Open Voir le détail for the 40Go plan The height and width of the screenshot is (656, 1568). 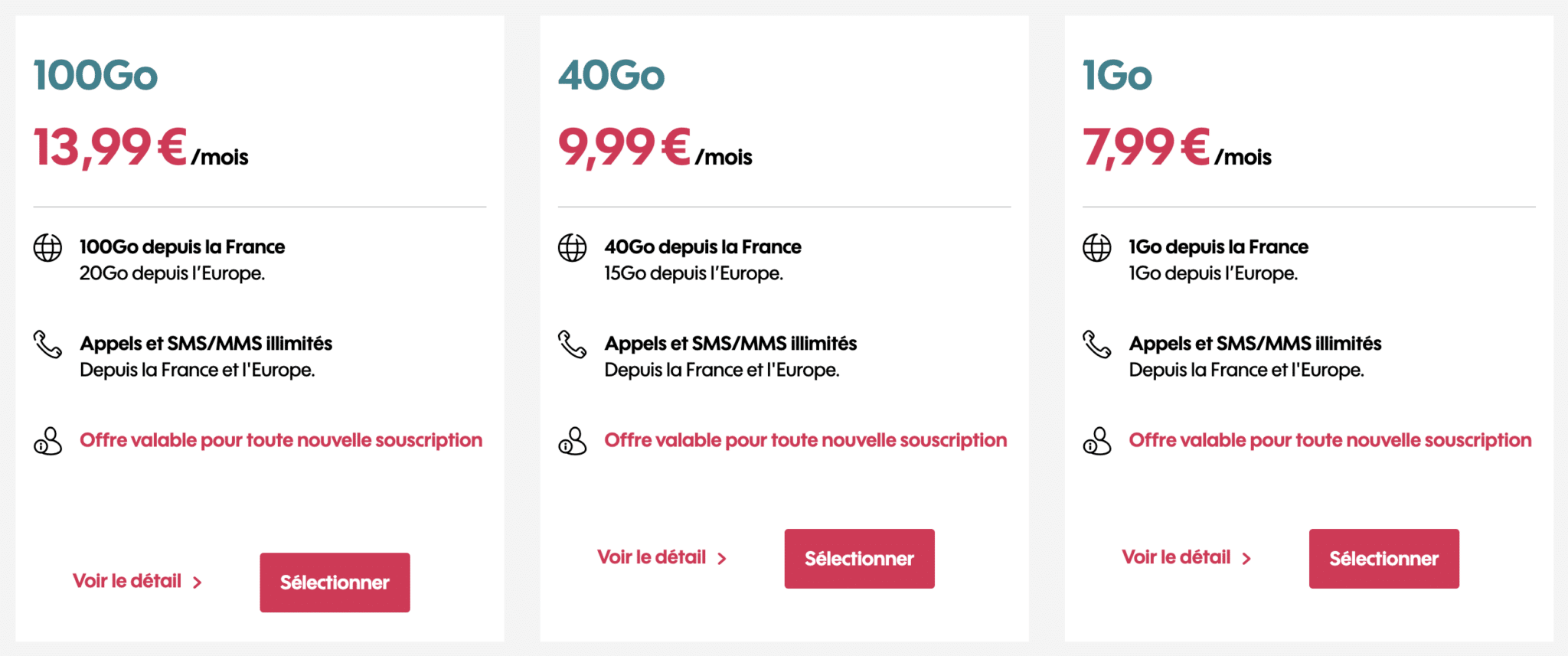(652, 558)
